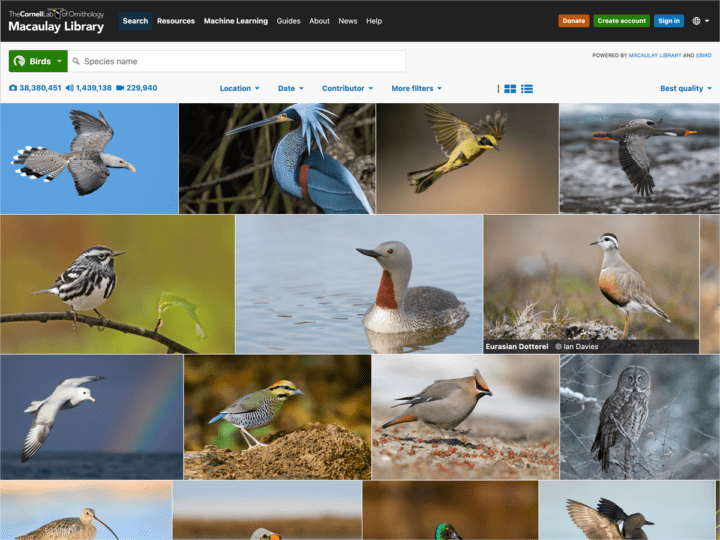Switch to grid view layout
Viewport: 720px width, 540px height.
510,89
